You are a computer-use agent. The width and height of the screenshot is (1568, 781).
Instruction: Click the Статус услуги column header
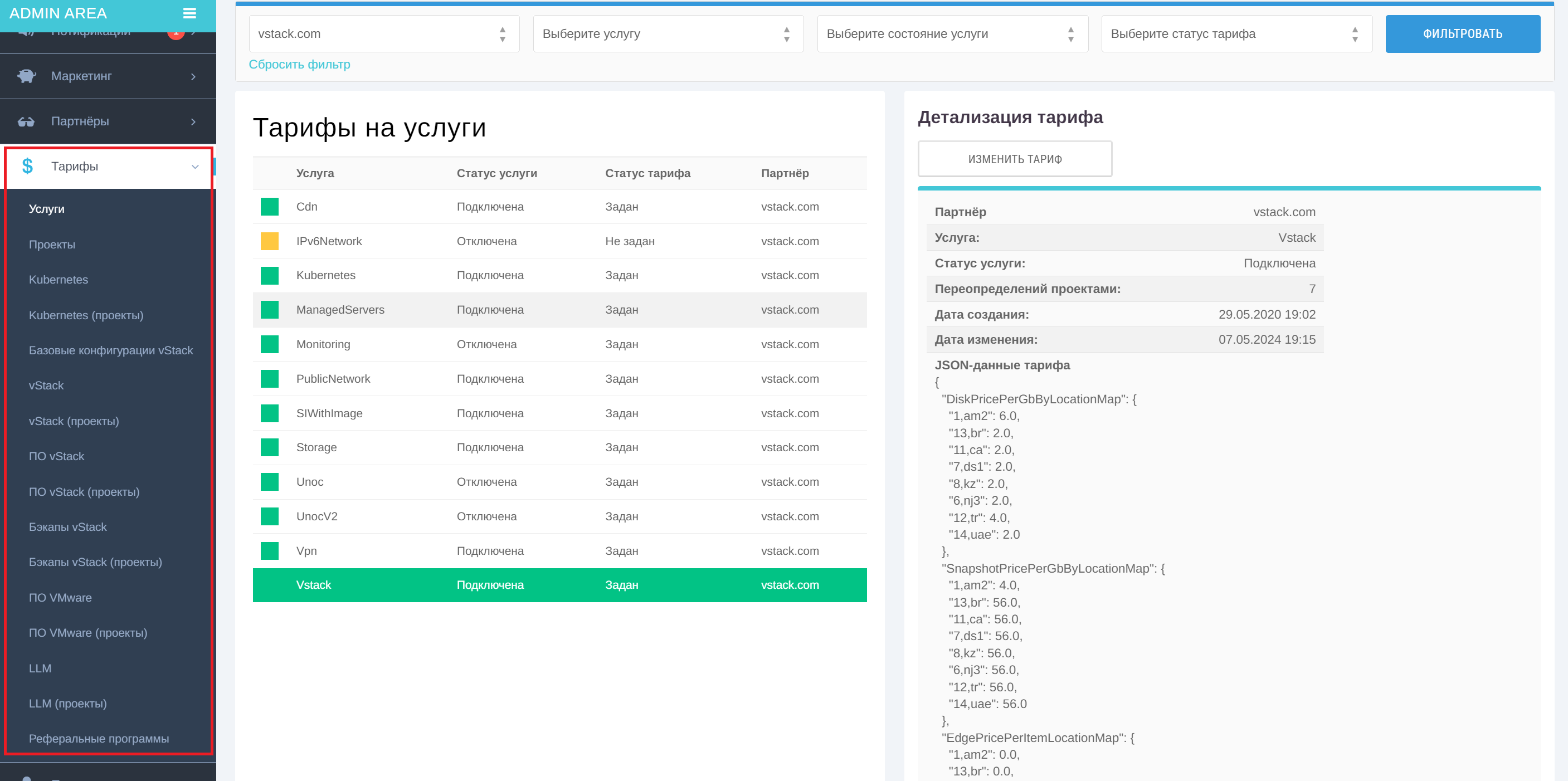click(x=496, y=173)
